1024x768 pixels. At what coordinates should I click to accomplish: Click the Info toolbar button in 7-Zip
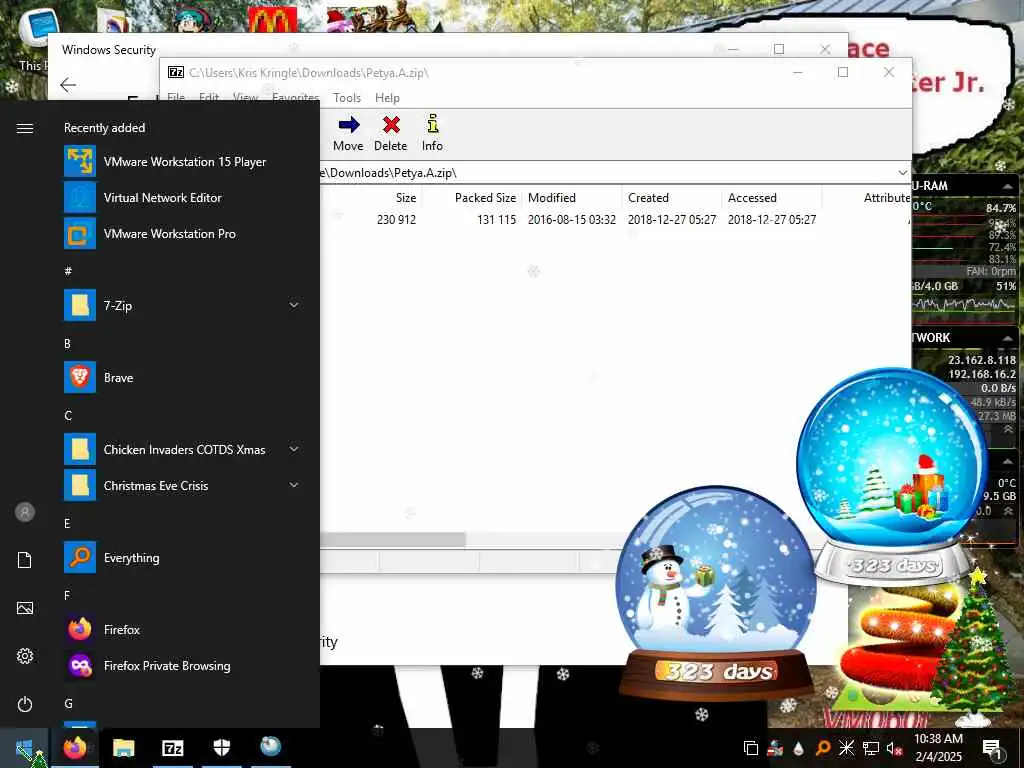tap(432, 133)
